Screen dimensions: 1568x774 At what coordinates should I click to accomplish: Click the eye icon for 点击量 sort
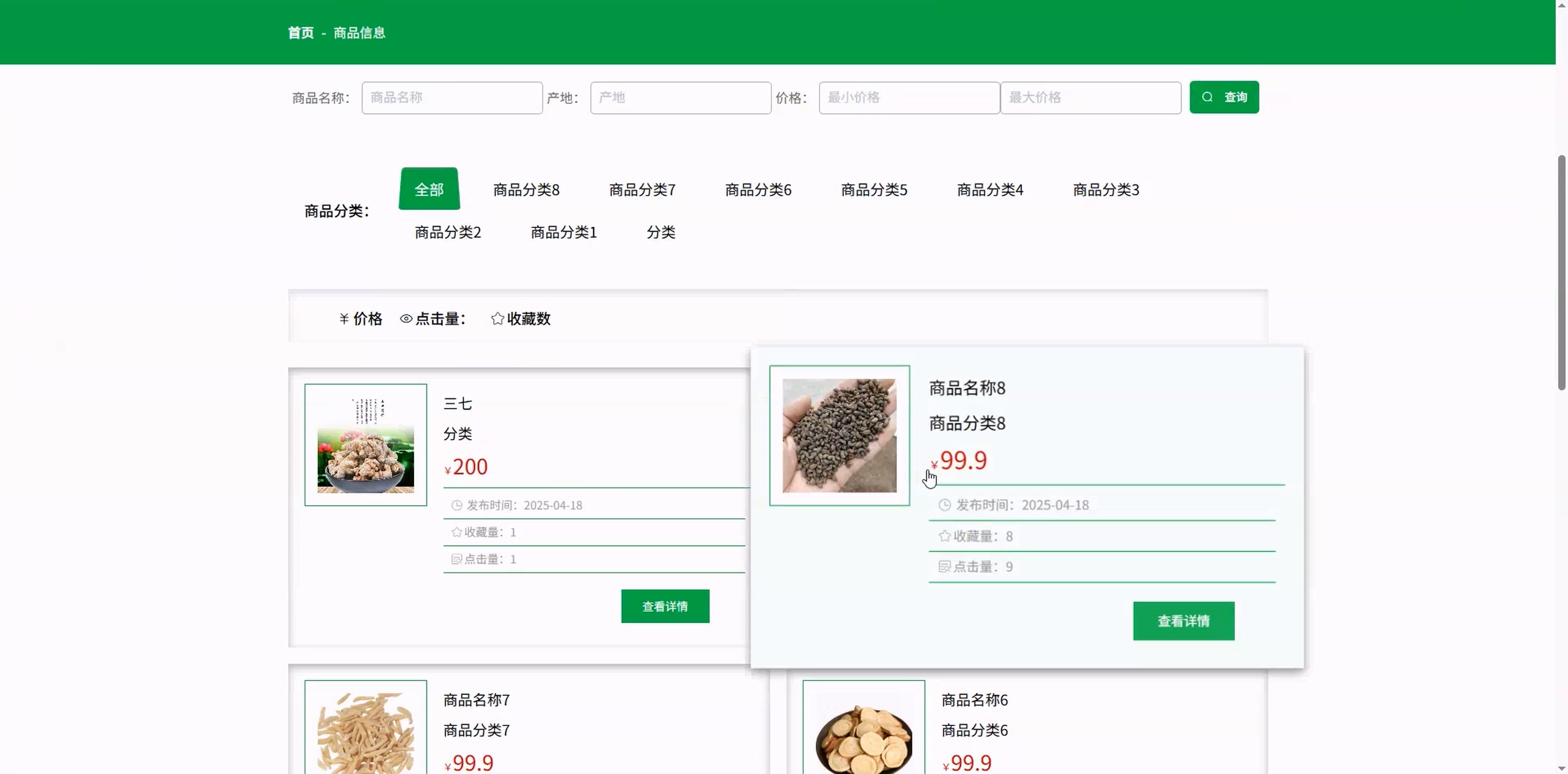(406, 318)
